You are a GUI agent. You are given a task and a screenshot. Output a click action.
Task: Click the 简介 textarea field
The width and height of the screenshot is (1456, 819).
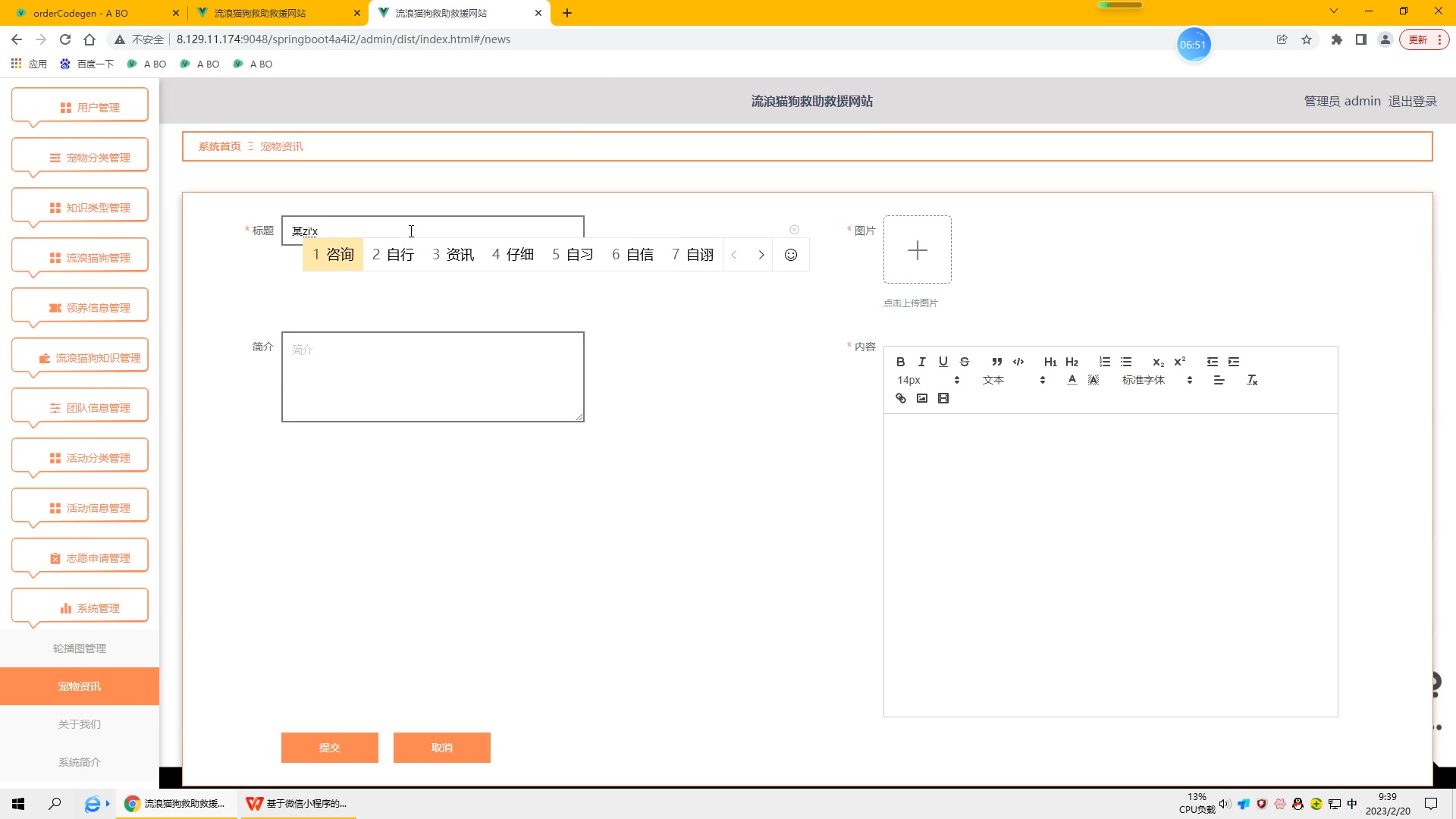coord(432,377)
